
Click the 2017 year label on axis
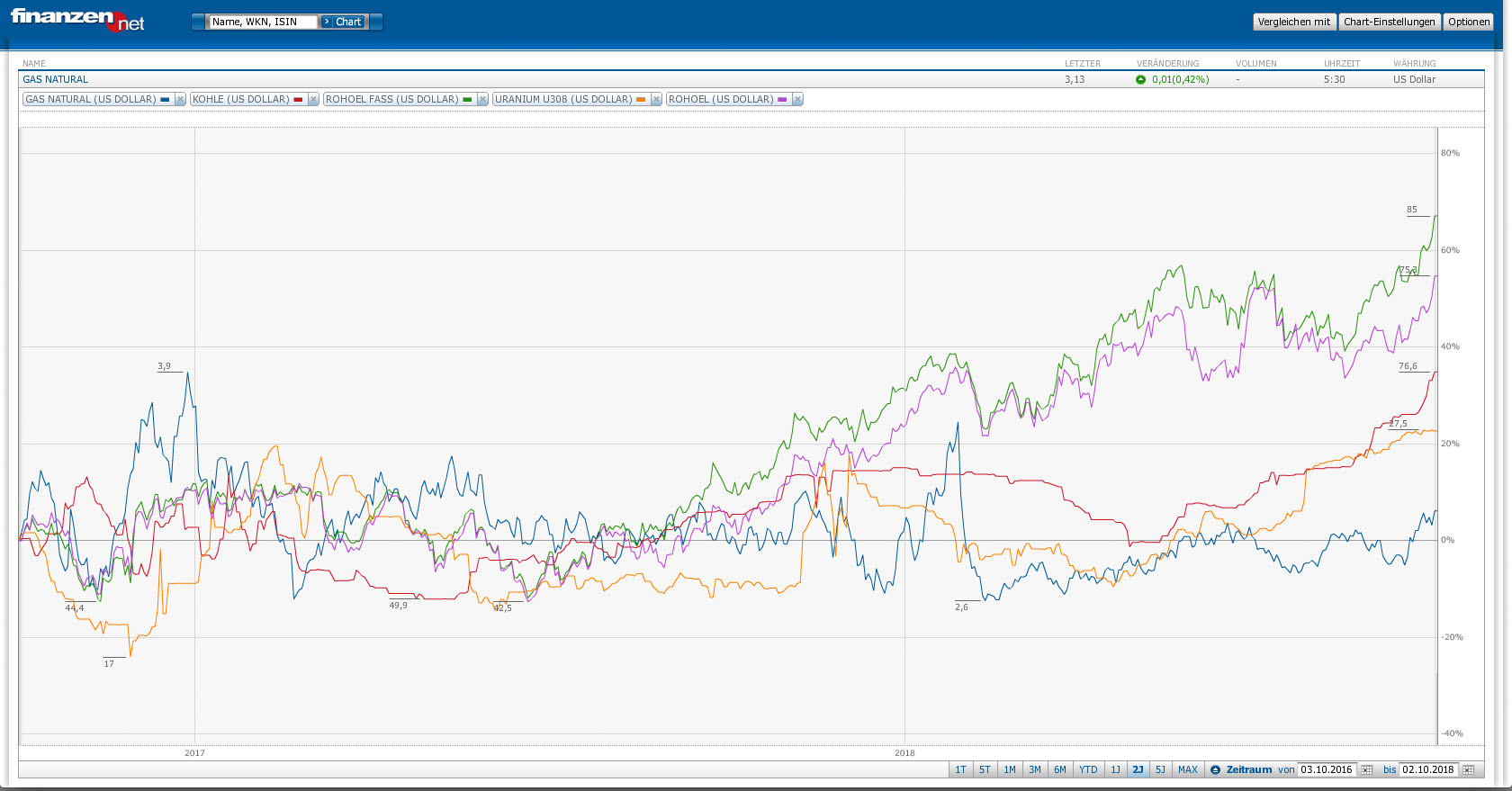(194, 753)
